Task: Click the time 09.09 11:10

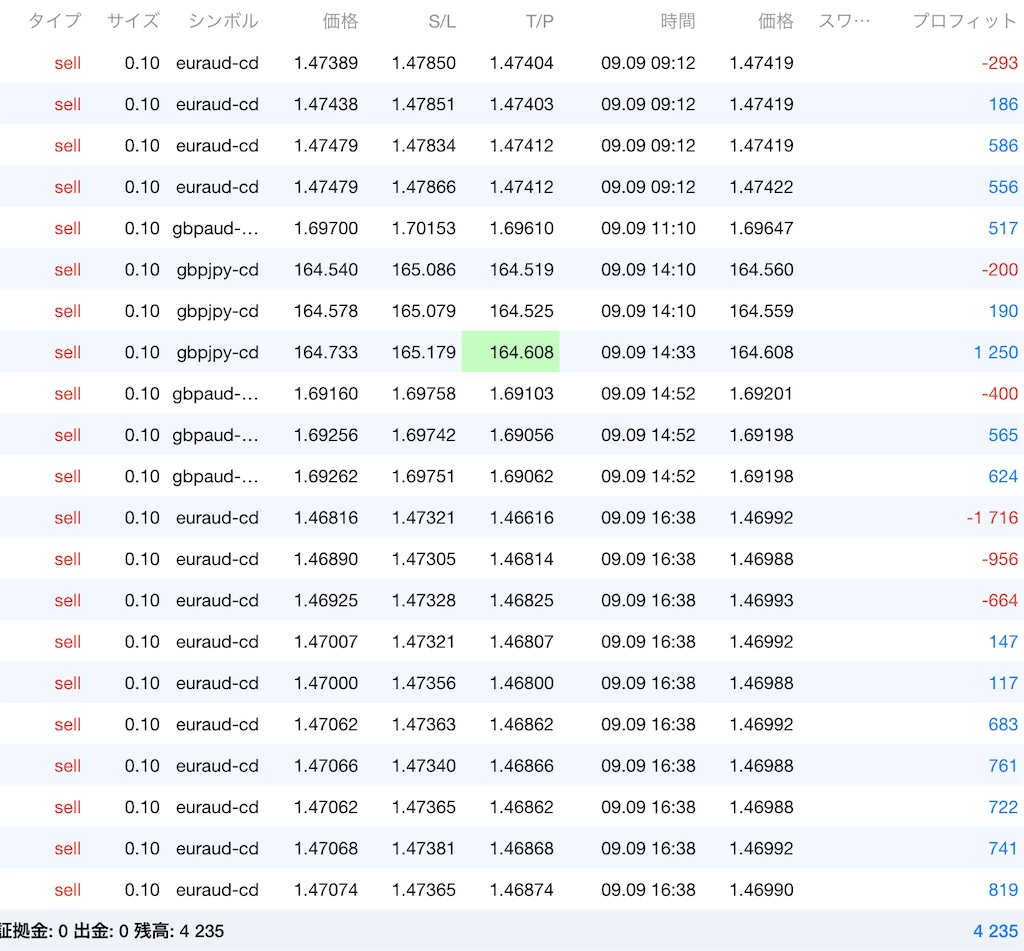Action: point(648,228)
